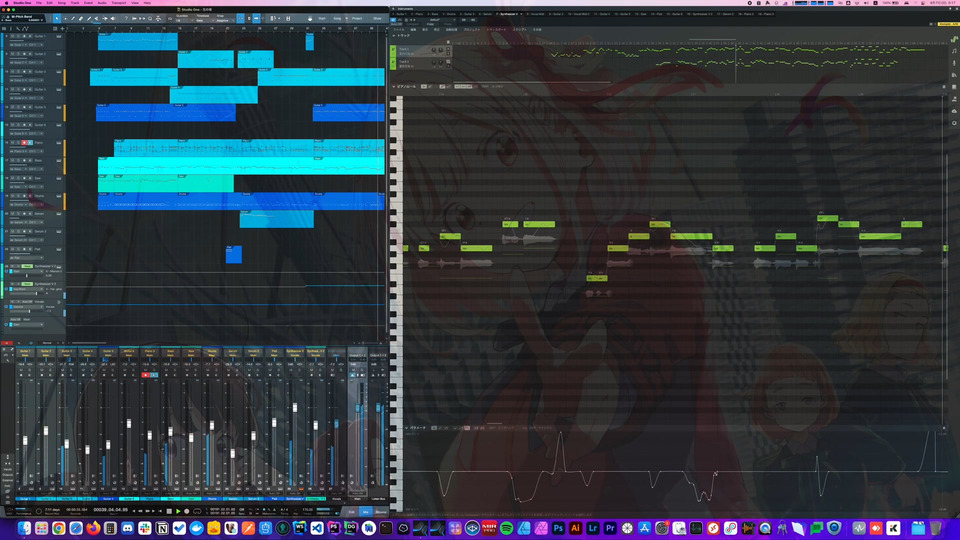
Task: Open Spotify from the Dock
Action: coord(506,528)
